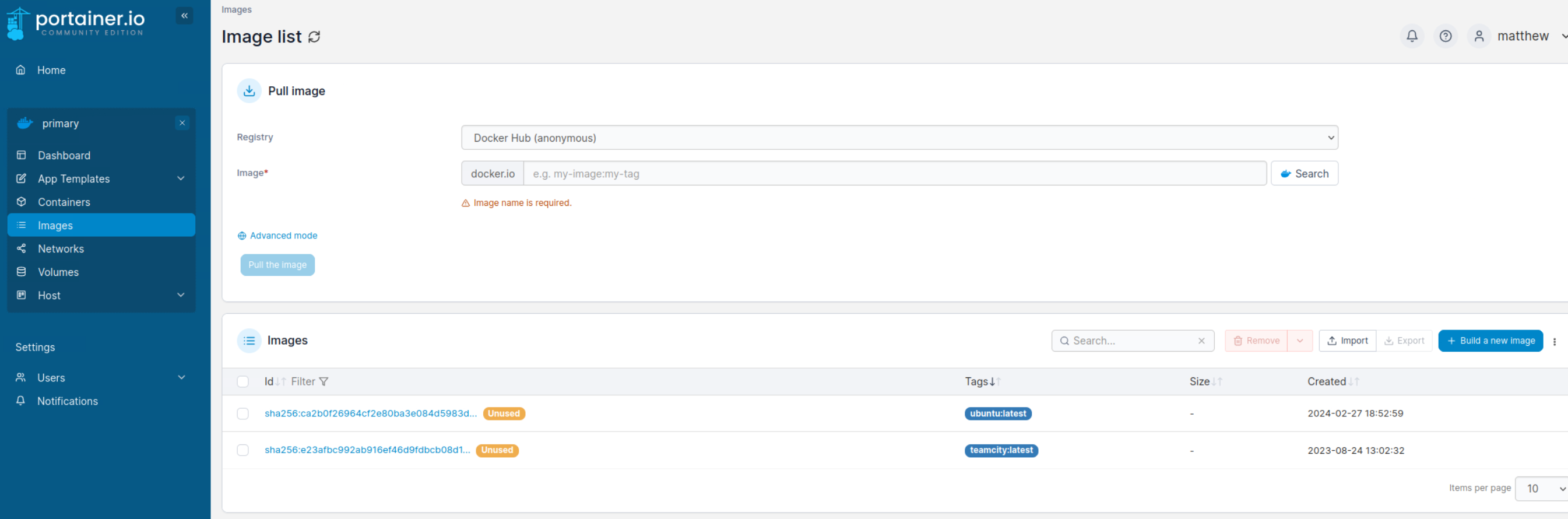Switch to Advanced mode link
Screen dimensions: 1568x519
[283, 236]
